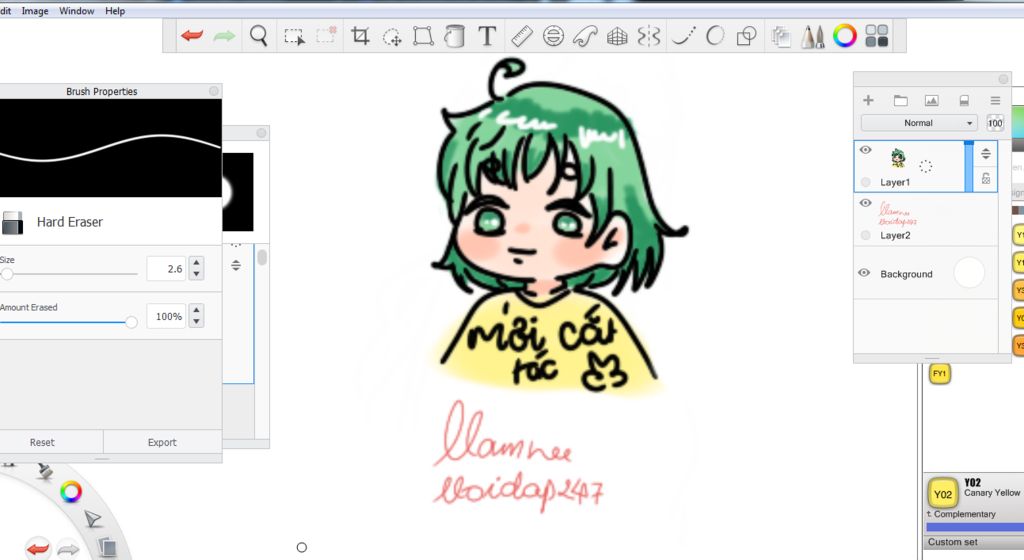1024x560 pixels.
Task: Toggle Background layer visibility eye
Action: (x=864, y=273)
